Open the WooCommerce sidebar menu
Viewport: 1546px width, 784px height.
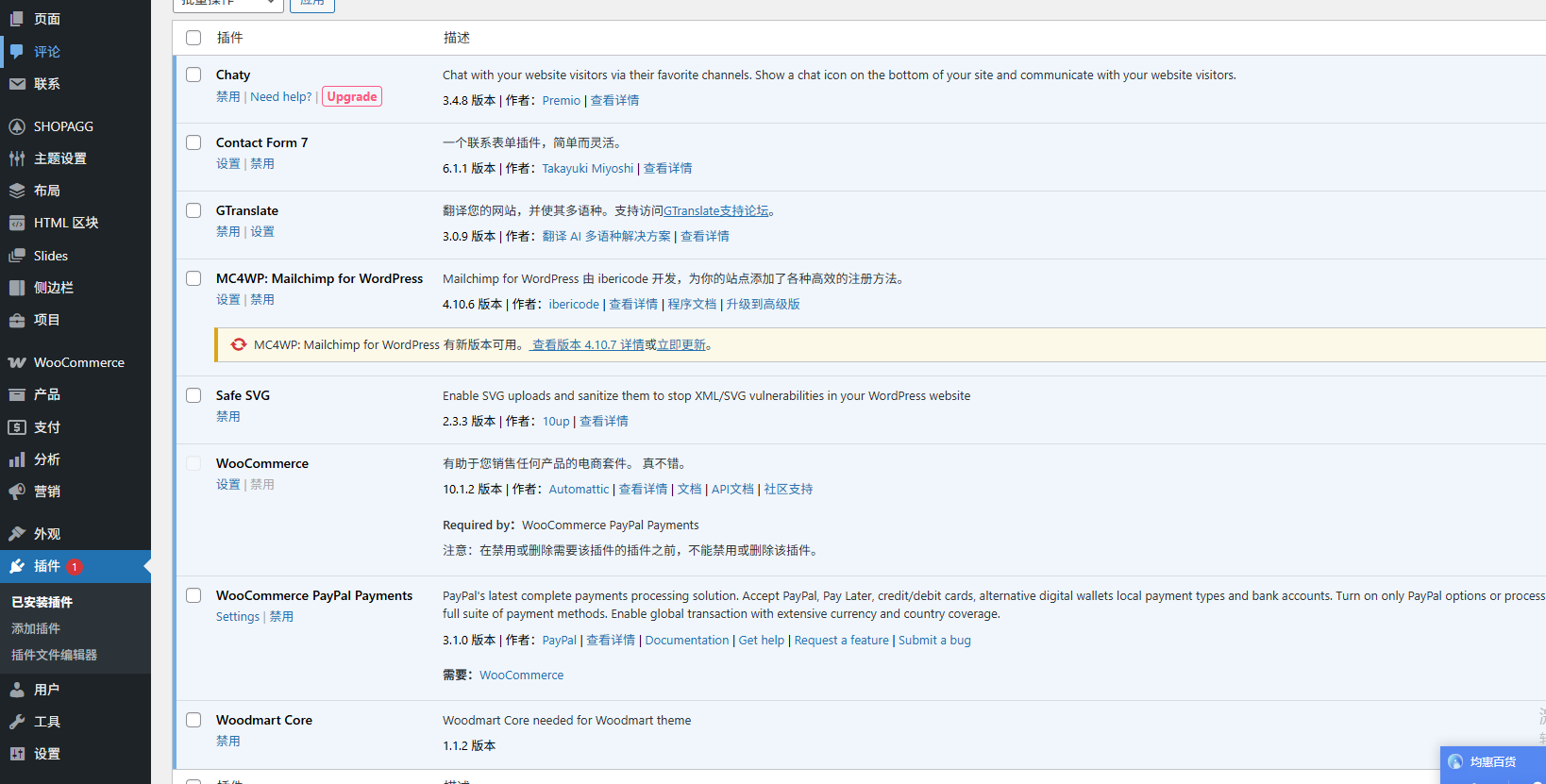pyautogui.click(x=76, y=362)
